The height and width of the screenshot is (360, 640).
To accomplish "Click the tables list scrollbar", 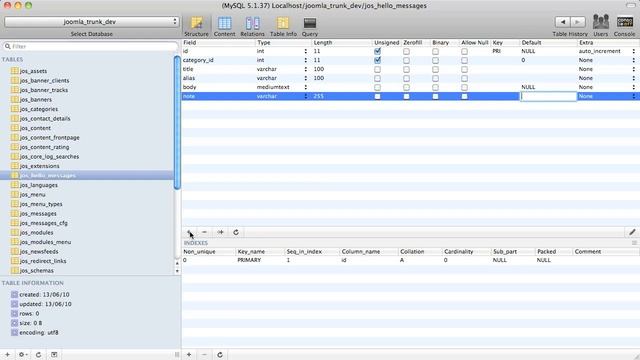I will point(177,122).
